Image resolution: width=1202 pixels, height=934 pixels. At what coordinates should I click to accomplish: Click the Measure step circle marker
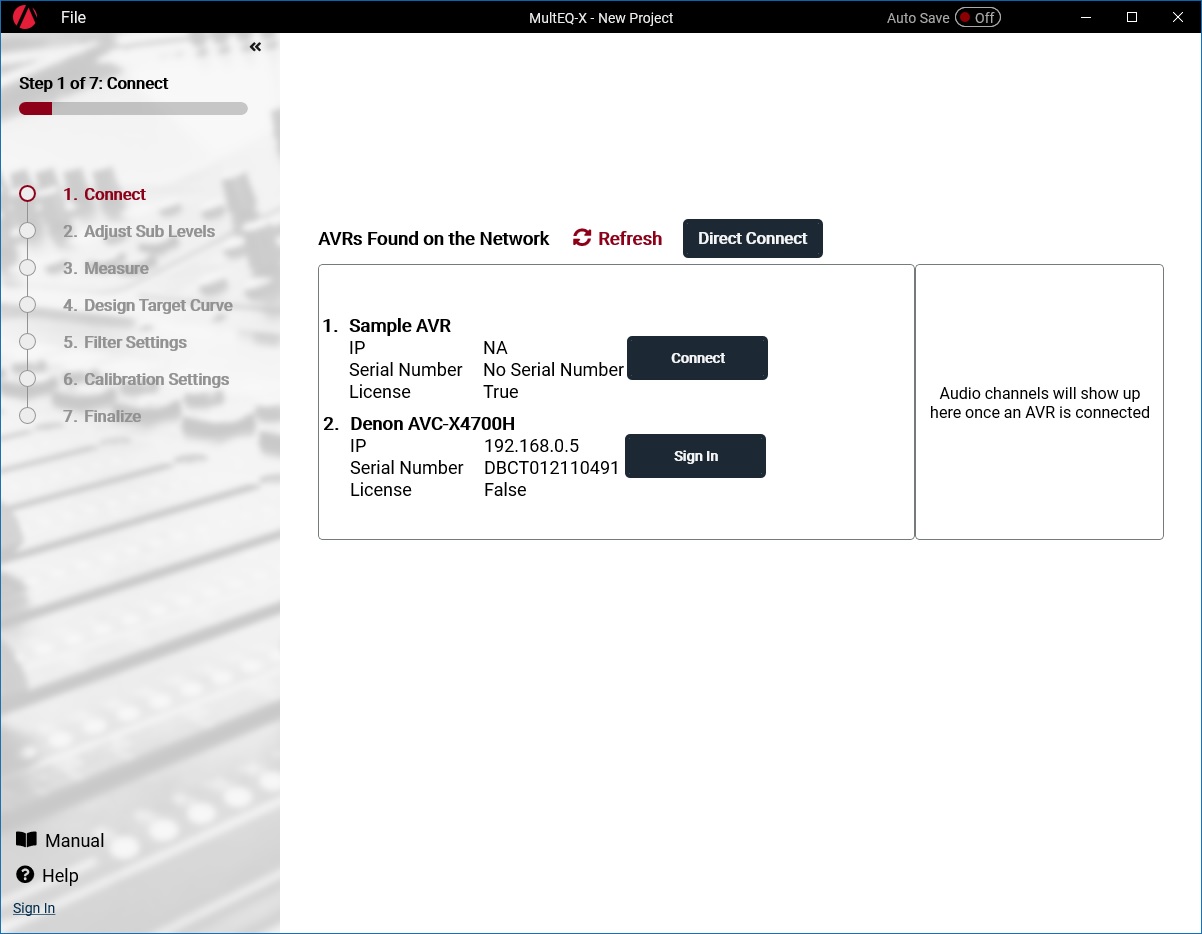coord(28,268)
